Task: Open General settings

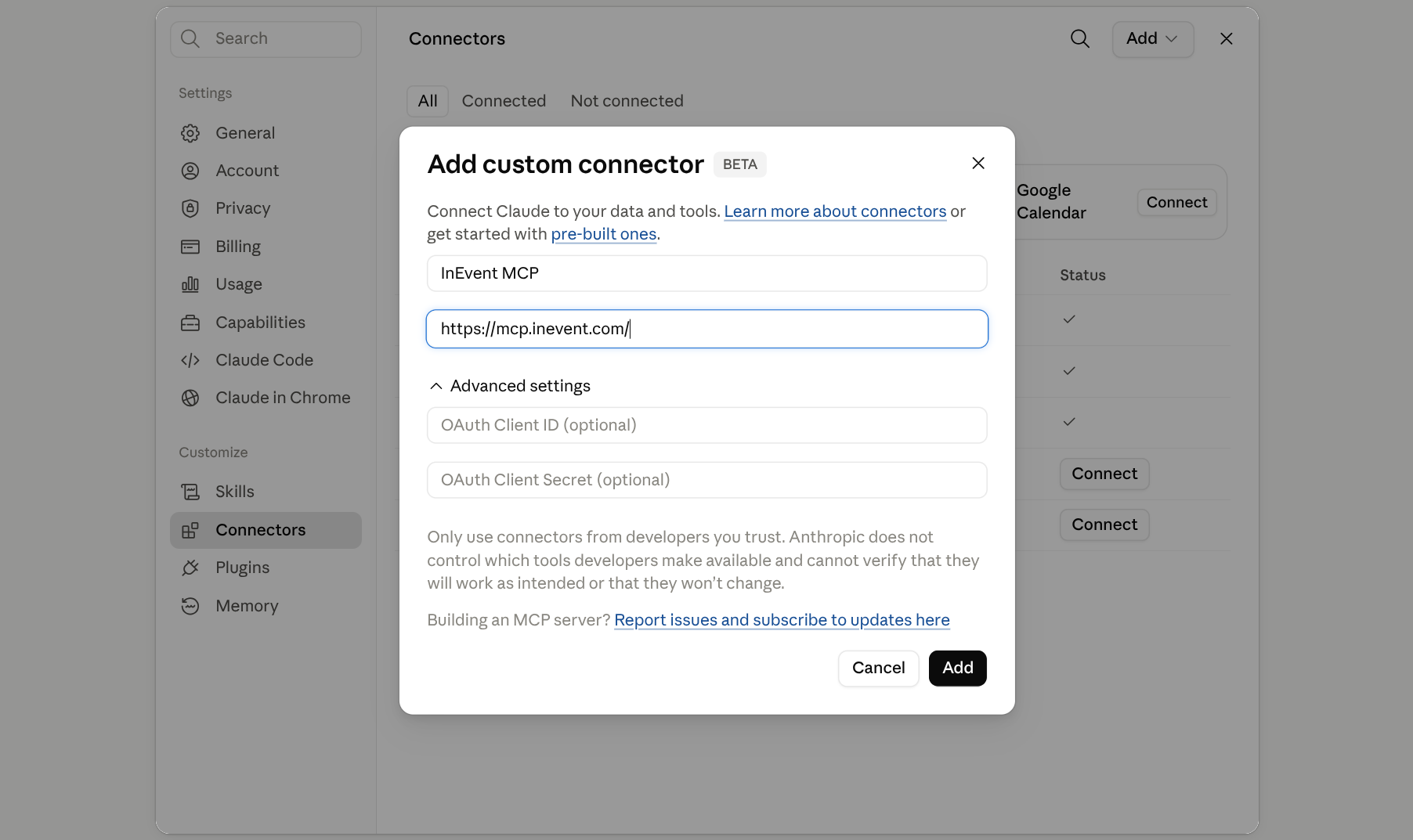Action: pyautogui.click(x=266, y=133)
